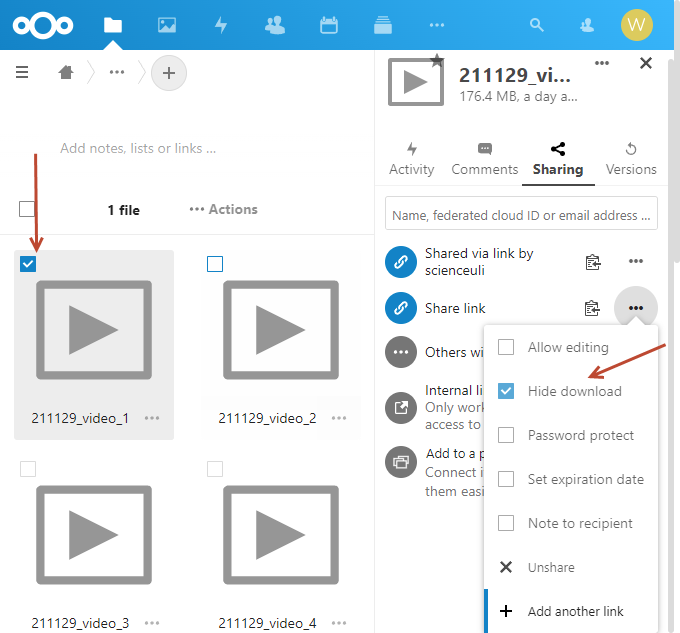The height and width of the screenshot is (633, 680).
Task: Enable the Password protect checkbox
Action: [507, 435]
